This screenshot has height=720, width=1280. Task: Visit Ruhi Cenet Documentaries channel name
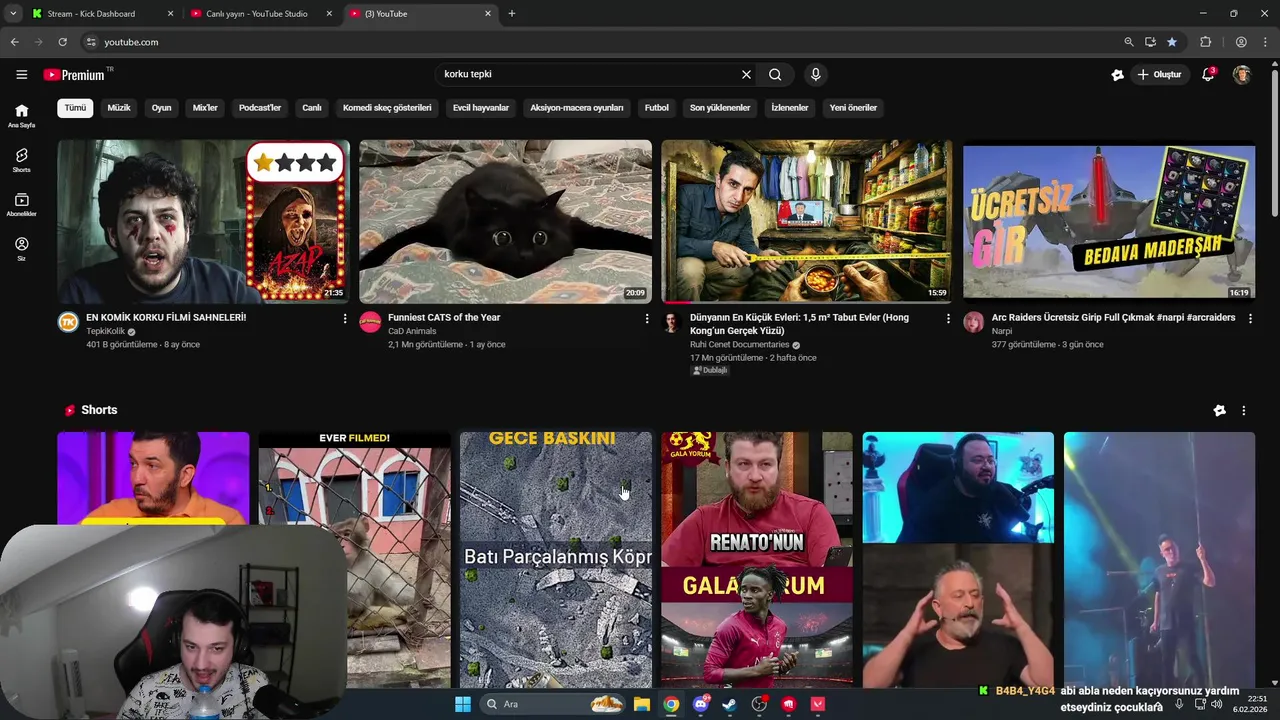pyautogui.click(x=739, y=345)
